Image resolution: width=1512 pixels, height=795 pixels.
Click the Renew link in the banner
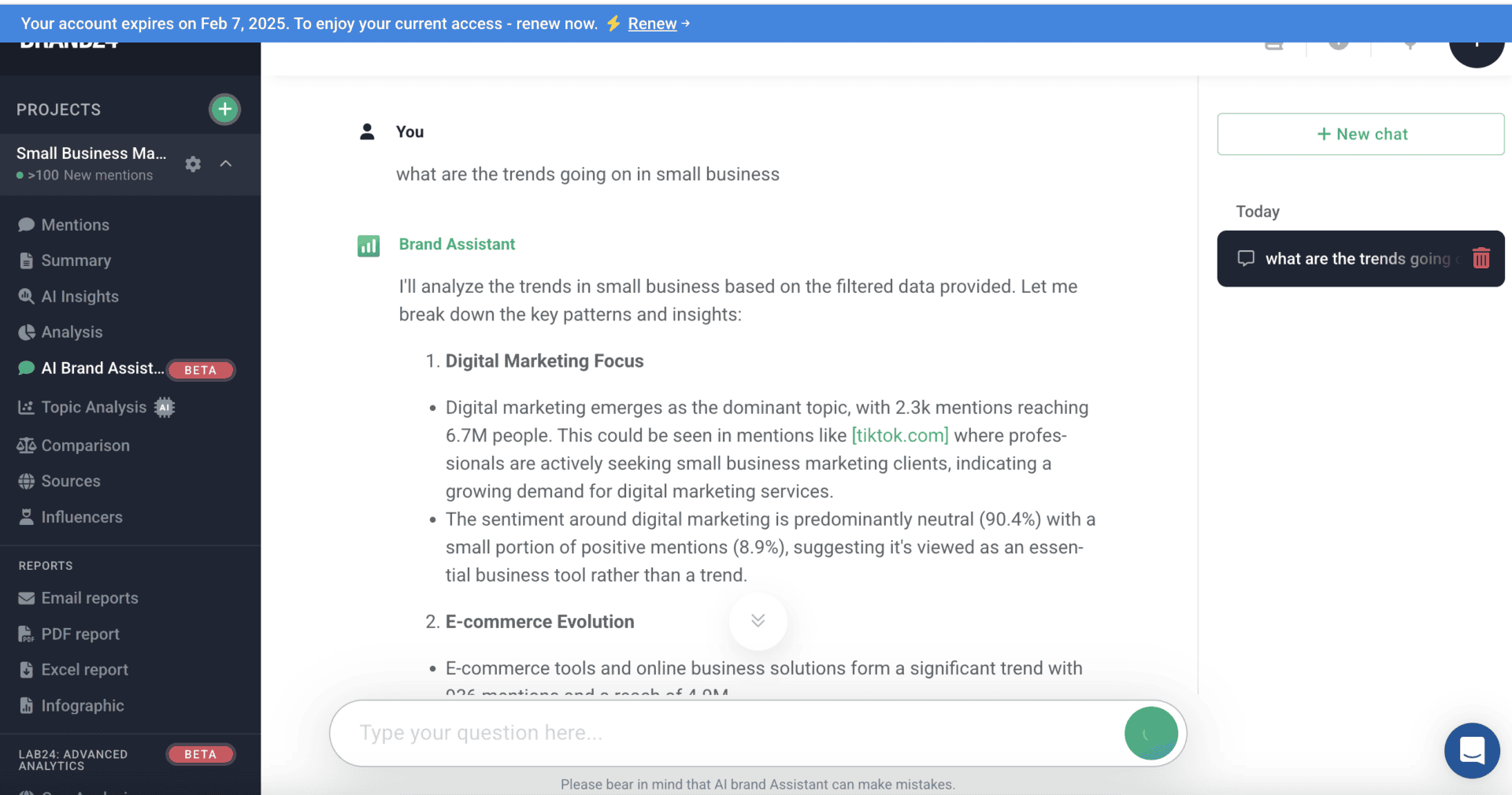pyautogui.click(x=651, y=23)
